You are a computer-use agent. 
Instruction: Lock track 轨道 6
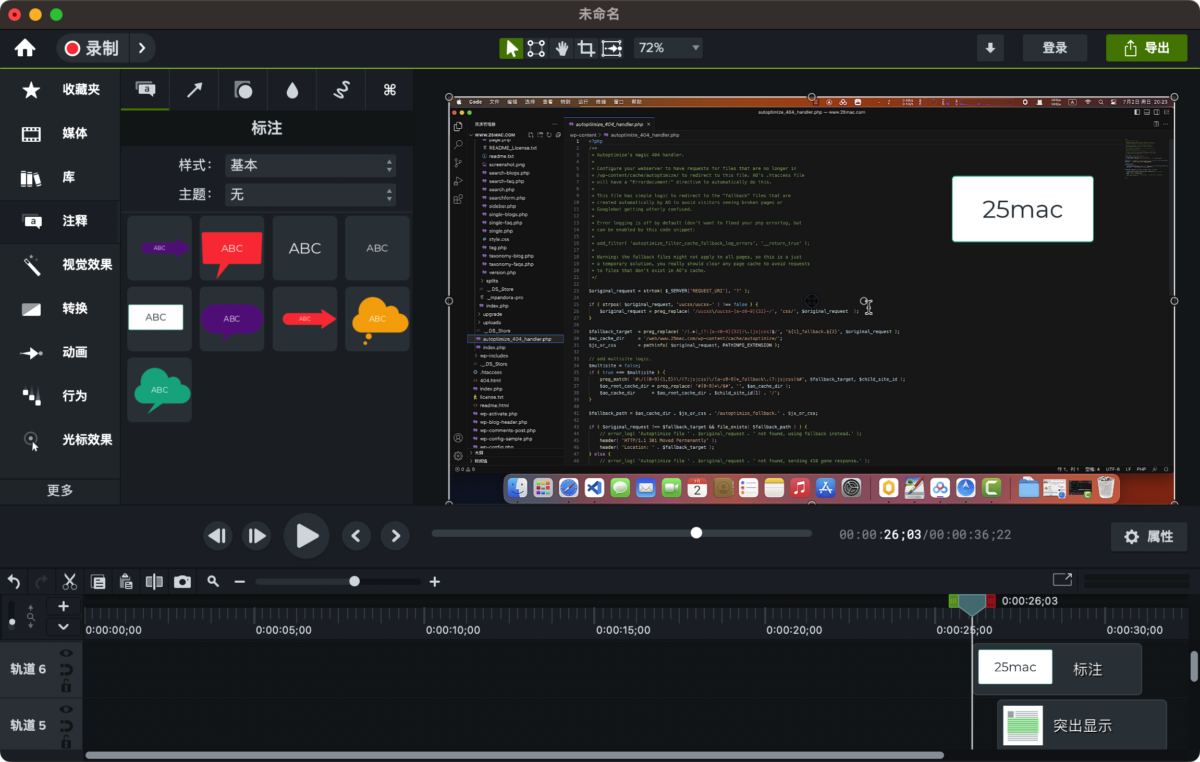(66, 686)
